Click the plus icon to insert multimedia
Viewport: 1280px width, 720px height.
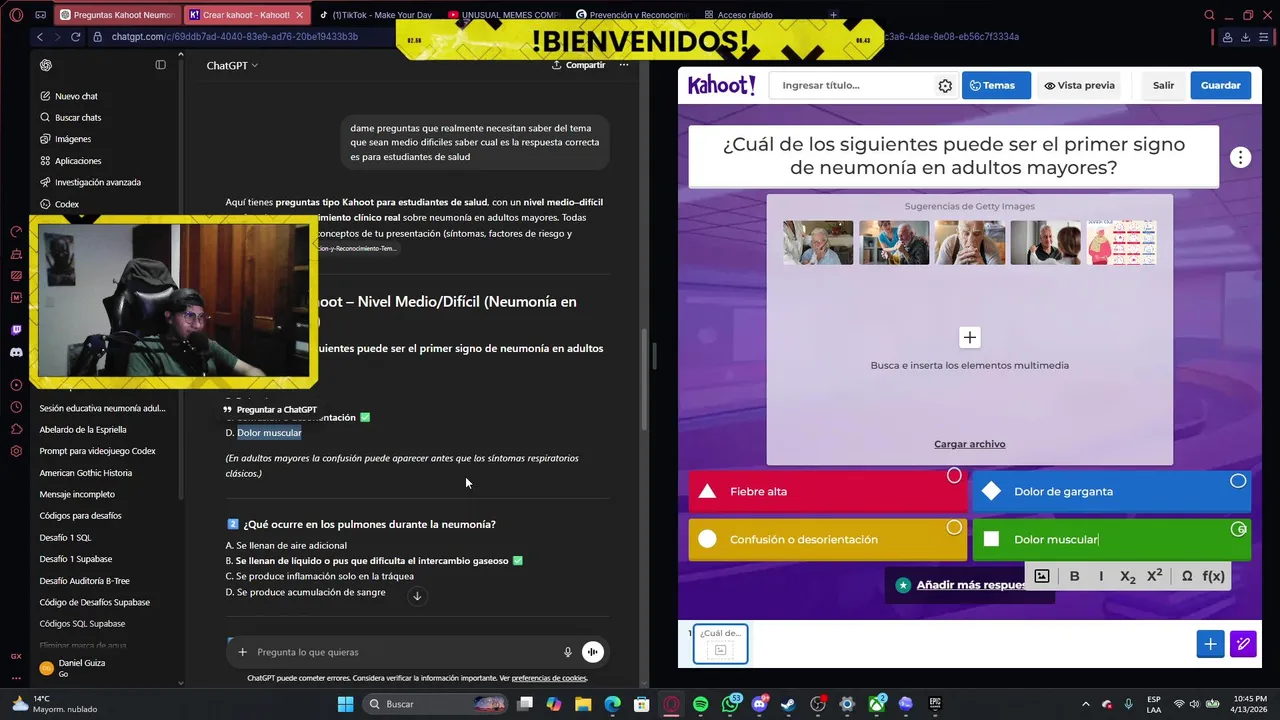pyautogui.click(x=969, y=337)
